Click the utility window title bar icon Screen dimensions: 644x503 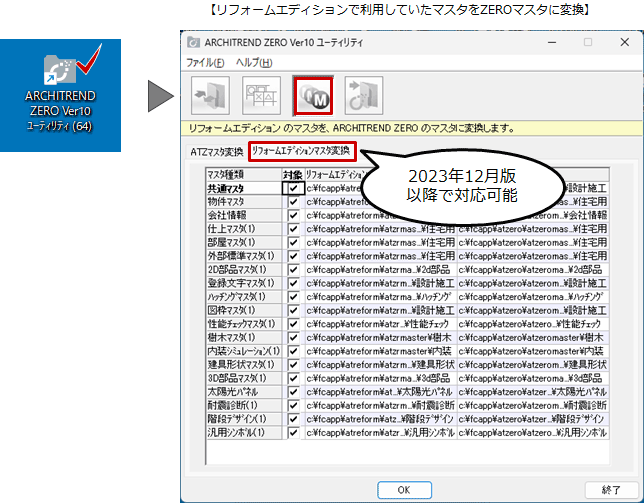pos(193,42)
